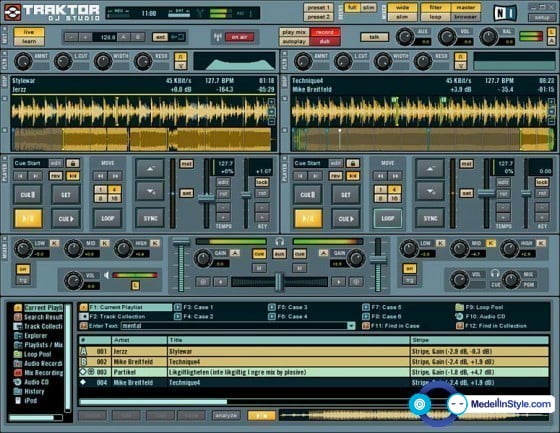
Task: Open the Enter Text search dropdown arrow
Action: pos(351,325)
